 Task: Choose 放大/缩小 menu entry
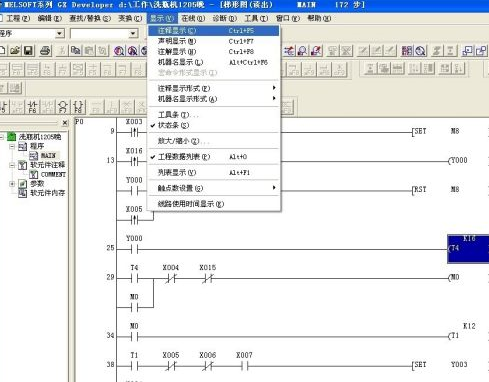click(x=213, y=141)
